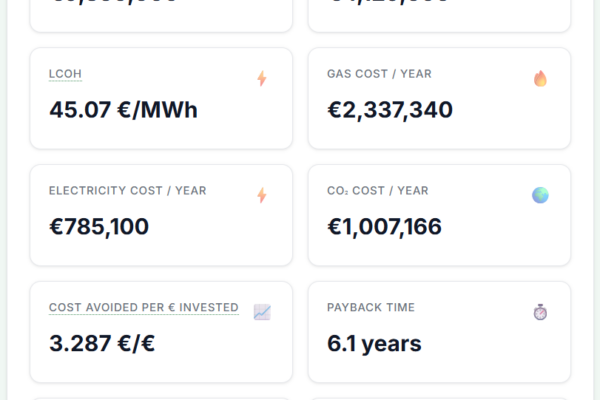Select the 3.287 €/€ value
The image size is (600, 400).
(x=102, y=343)
